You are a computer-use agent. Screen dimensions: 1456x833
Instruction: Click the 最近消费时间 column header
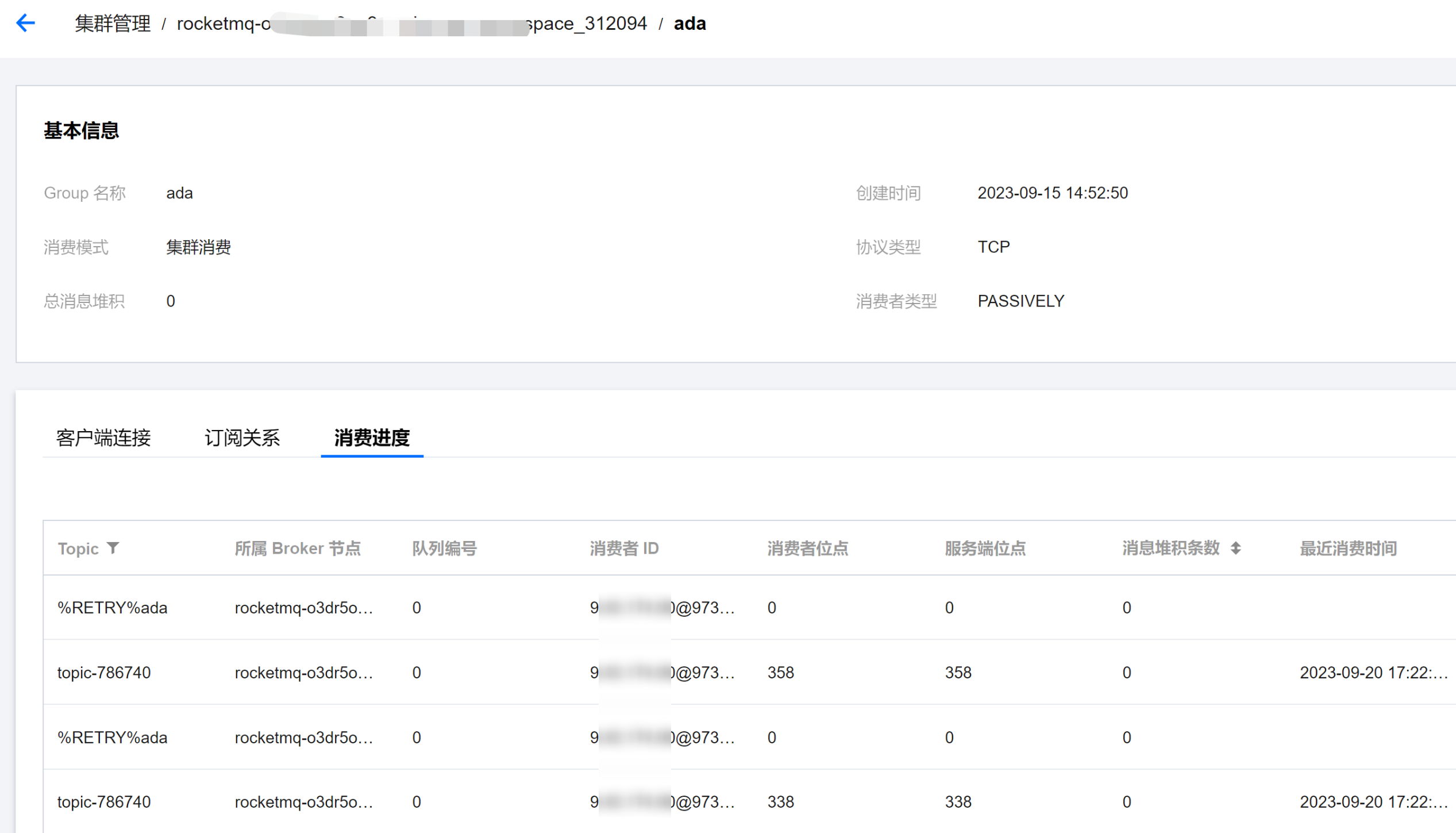(x=1348, y=548)
